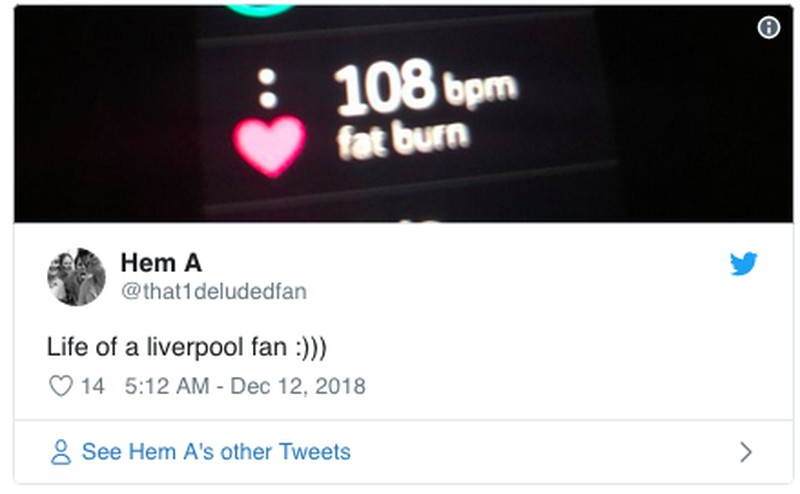Viewport: 800px width, 494px height.
Task: Open the 5:12 AM - Dec 12, 2018 timestamp
Action: coord(243,385)
